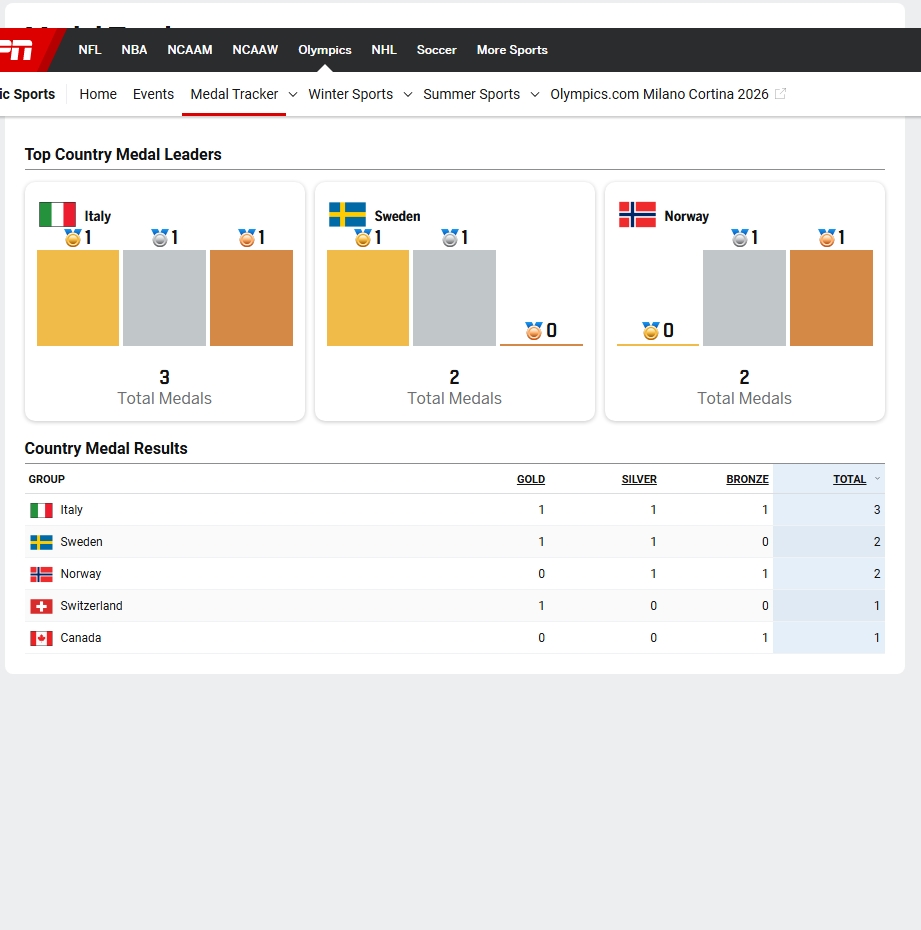921x930 pixels.
Task: Click the Sweden flag in results table
Action: tap(42, 542)
